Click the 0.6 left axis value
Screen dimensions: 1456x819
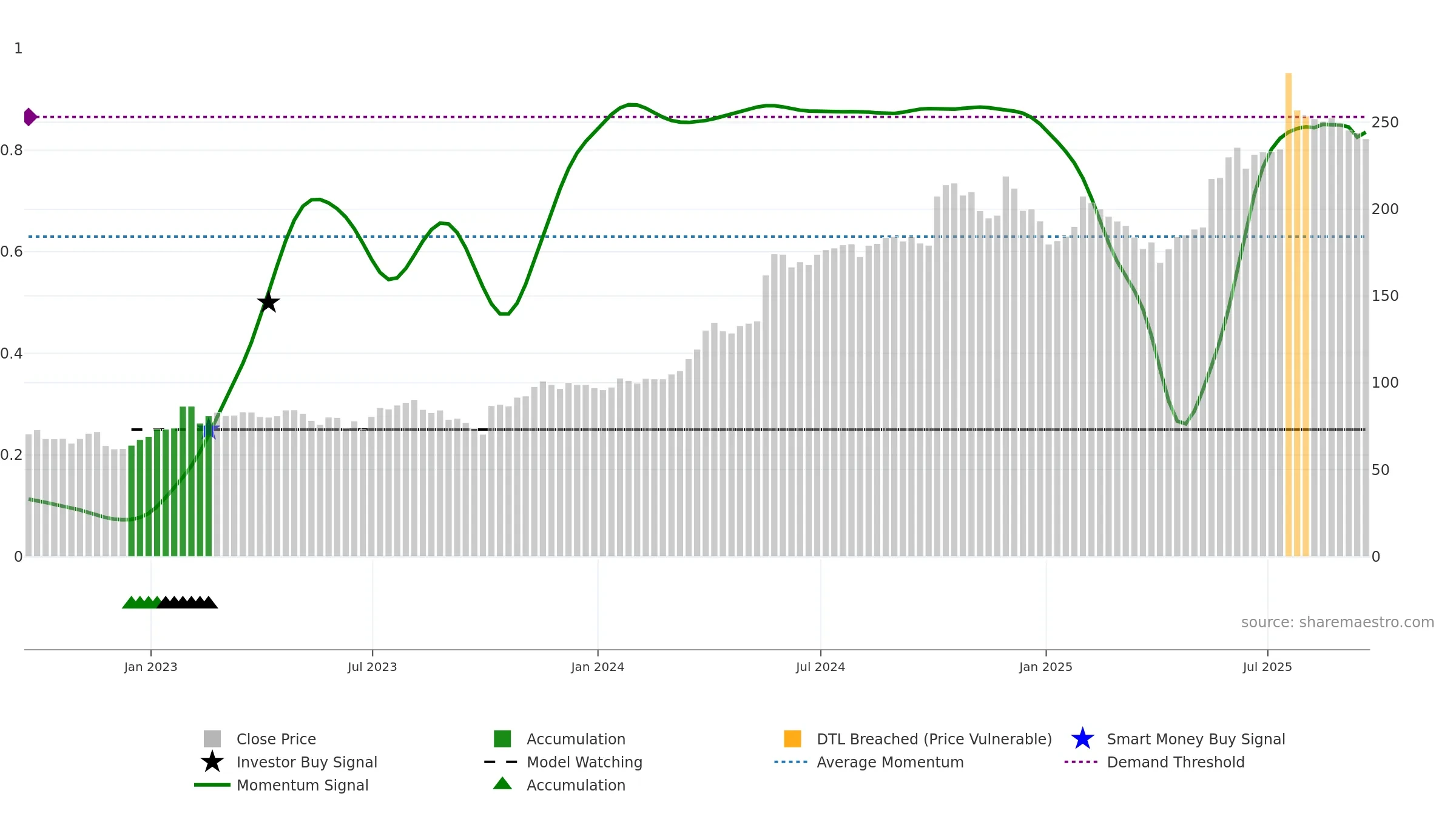(x=12, y=252)
